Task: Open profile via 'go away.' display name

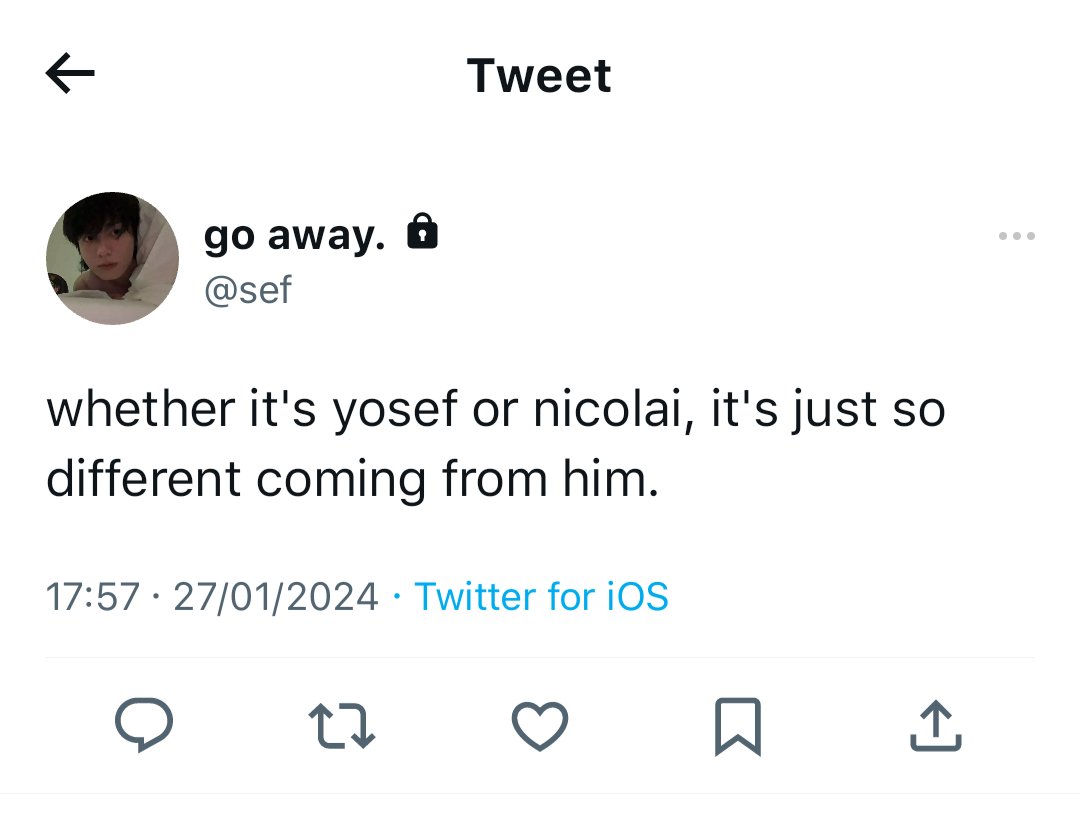Action: coord(294,236)
